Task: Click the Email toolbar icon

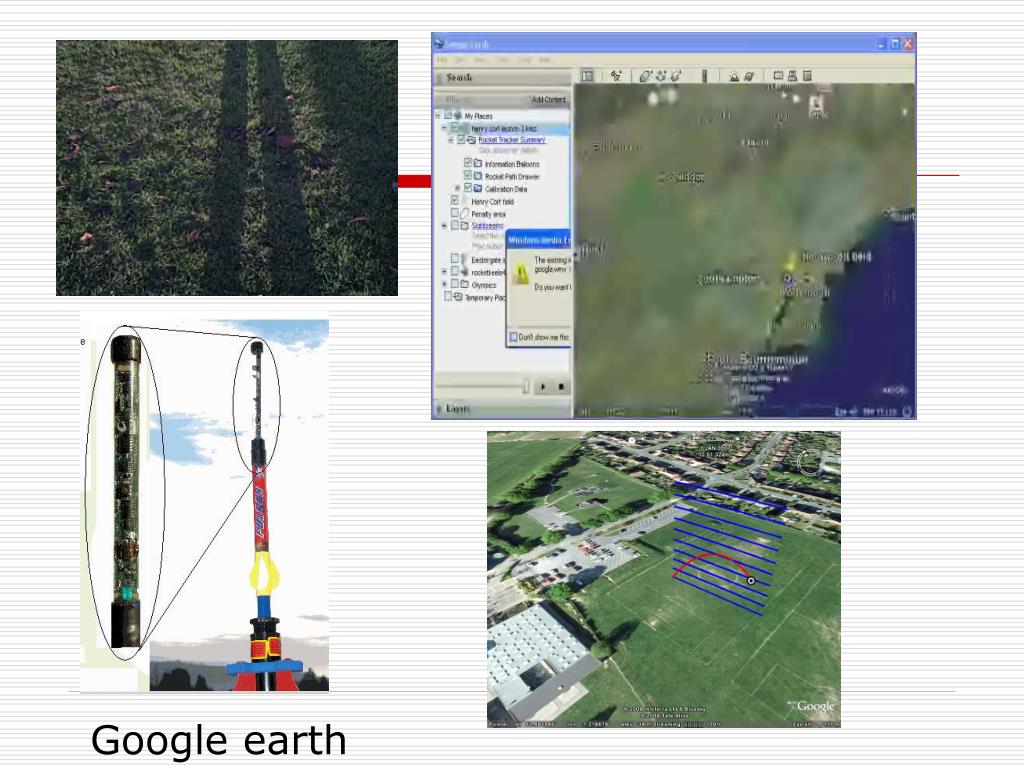Action: tap(778, 76)
